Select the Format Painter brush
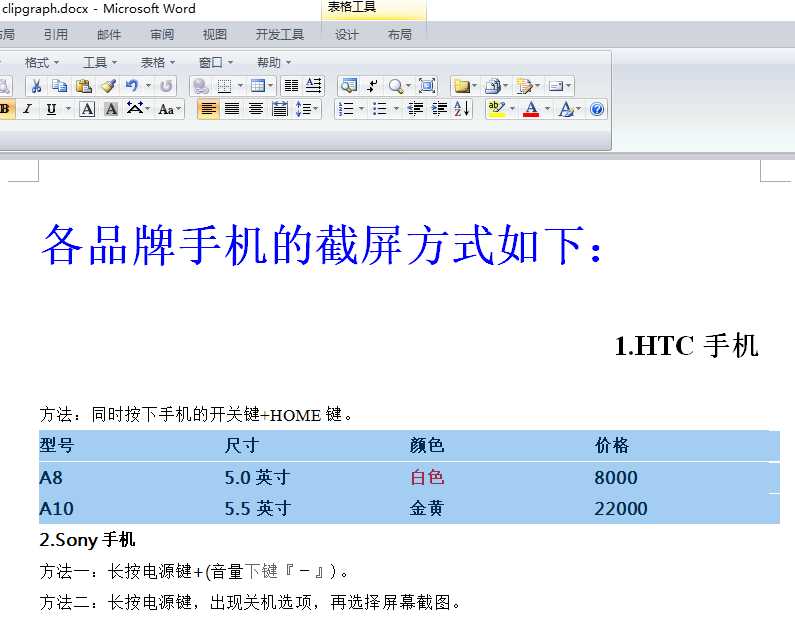Screen dimensions: 795x637 tap(108, 86)
